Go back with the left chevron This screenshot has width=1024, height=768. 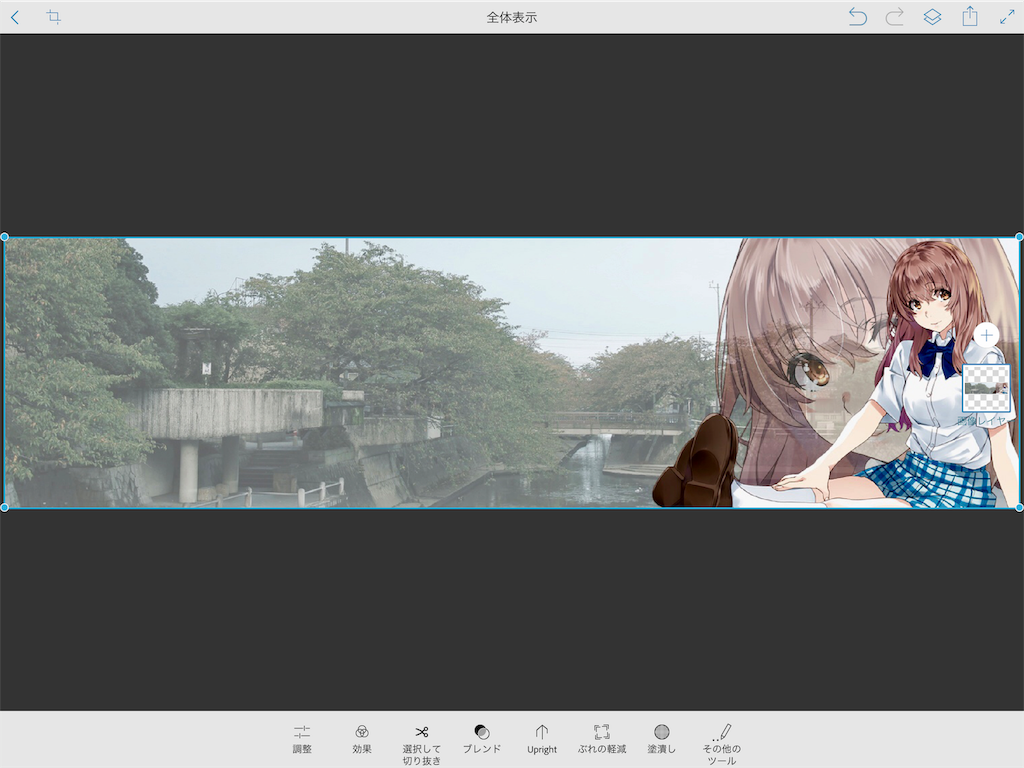pos(15,18)
